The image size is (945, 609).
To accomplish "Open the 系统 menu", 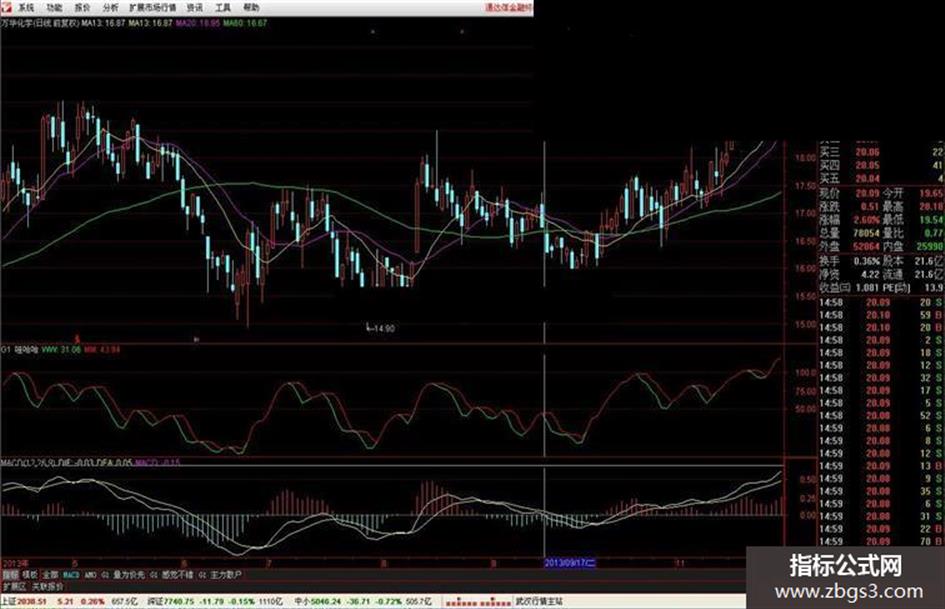I will pyautogui.click(x=26, y=8).
